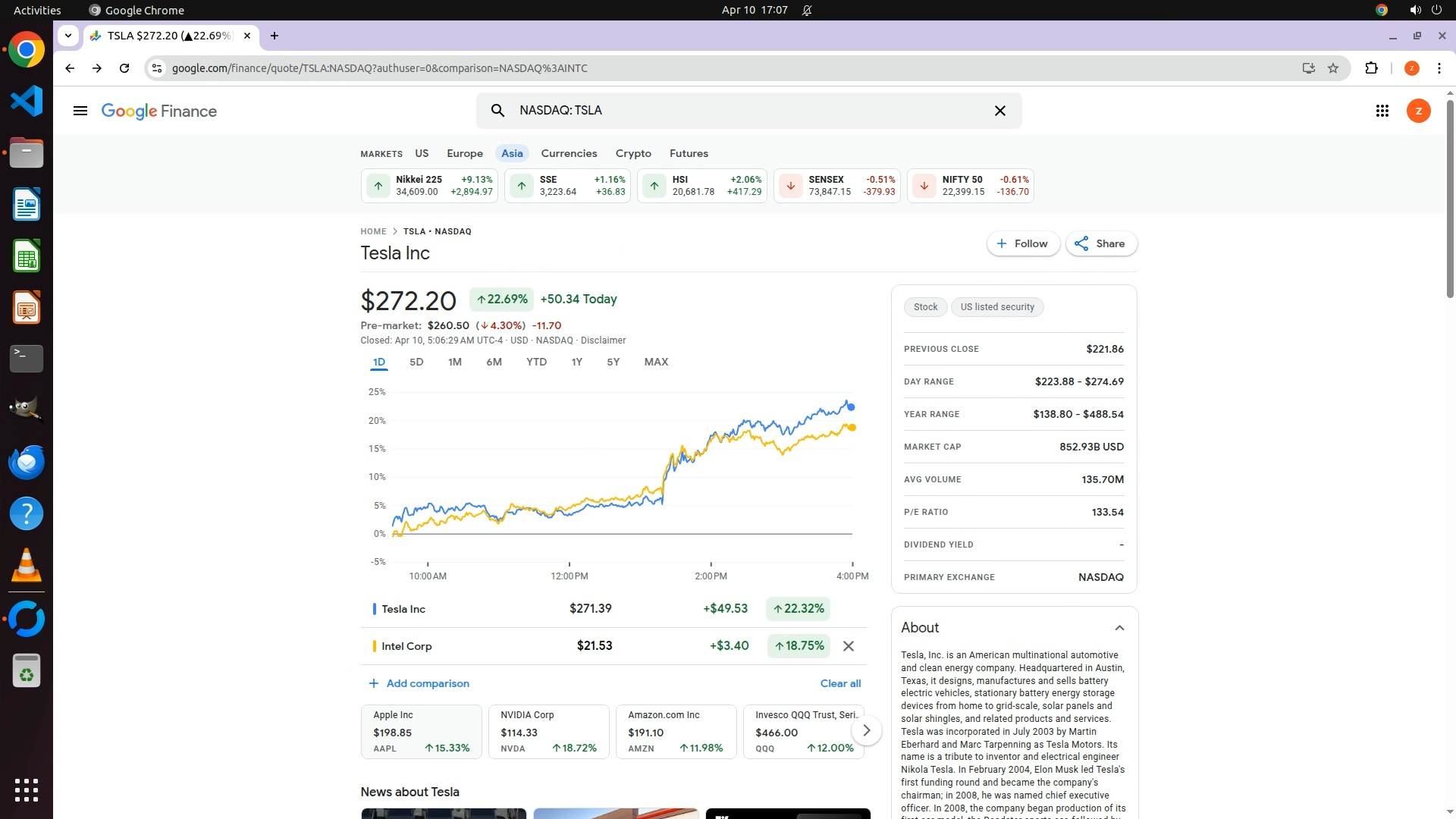This screenshot has width=1456, height=819.
Task: Switch markets view to Crypto
Action: (x=633, y=153)
